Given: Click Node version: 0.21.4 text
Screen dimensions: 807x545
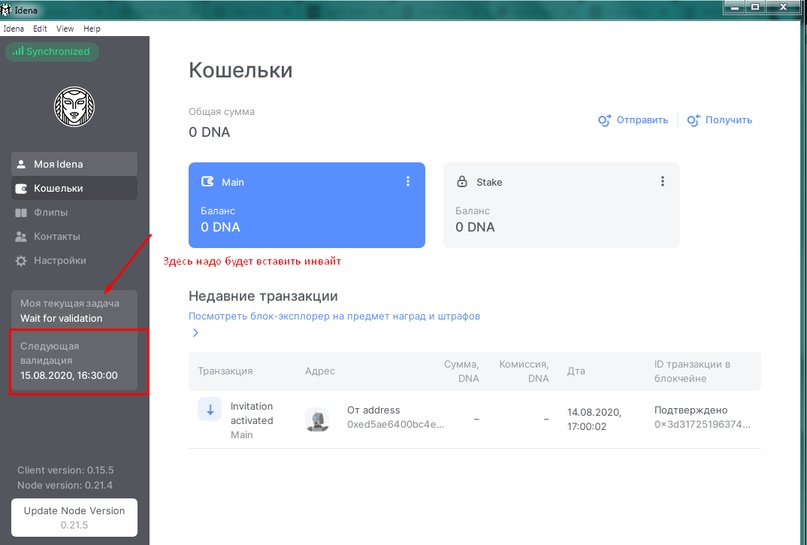Looking at the screenshot, I should pyautogui.click(x=65, y=485).
